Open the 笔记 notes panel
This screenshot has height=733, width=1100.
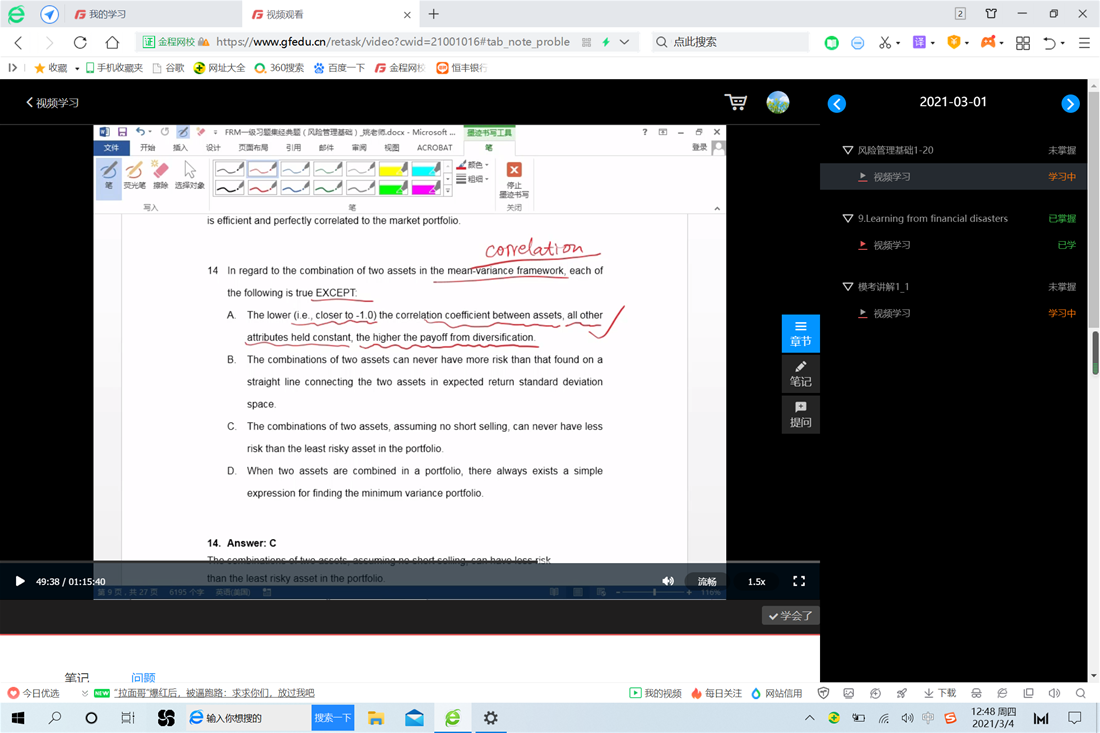pos(800,374)
